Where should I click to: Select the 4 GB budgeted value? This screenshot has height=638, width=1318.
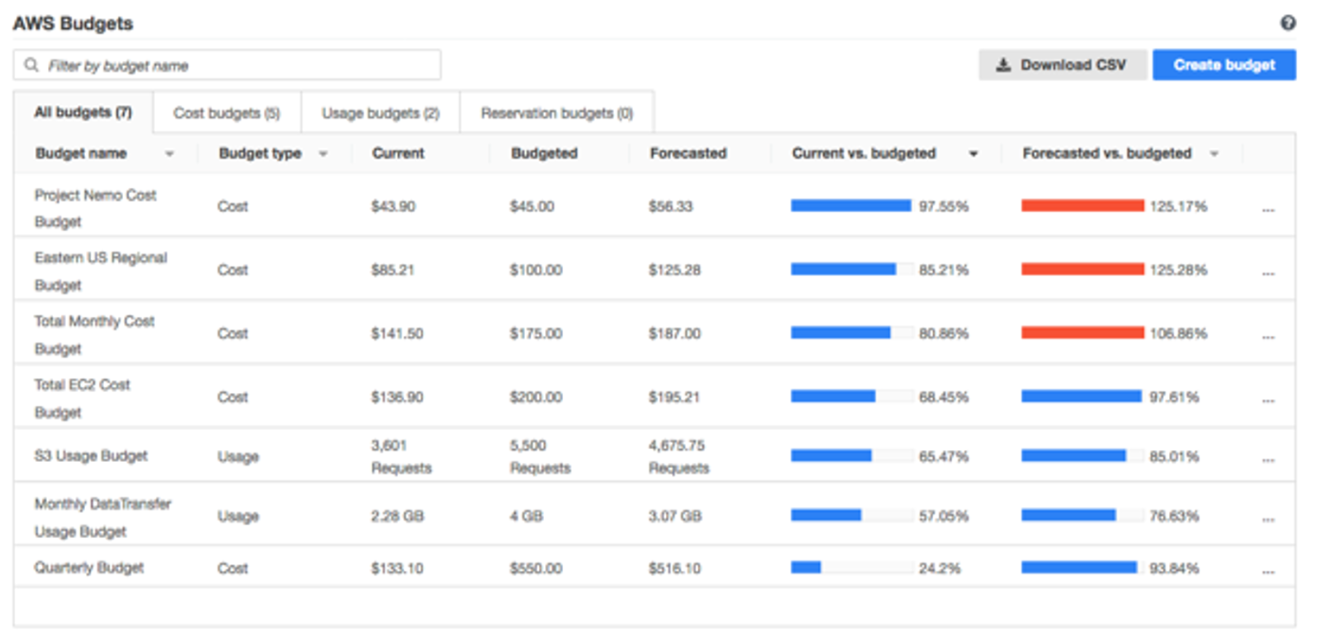(525, 516)
